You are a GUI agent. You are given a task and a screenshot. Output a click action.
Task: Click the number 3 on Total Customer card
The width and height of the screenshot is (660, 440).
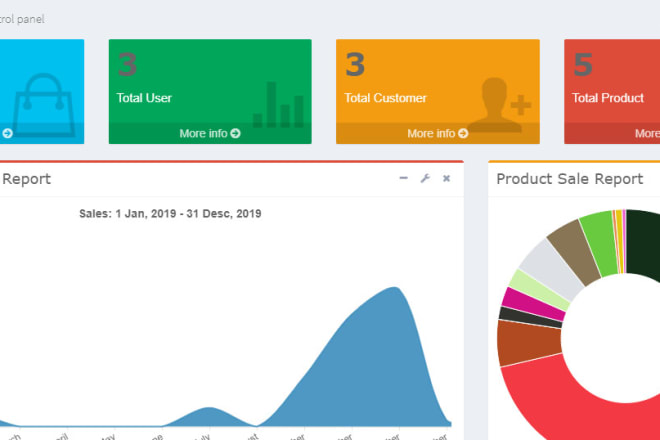pyautogui.click(x=355, y=64)
